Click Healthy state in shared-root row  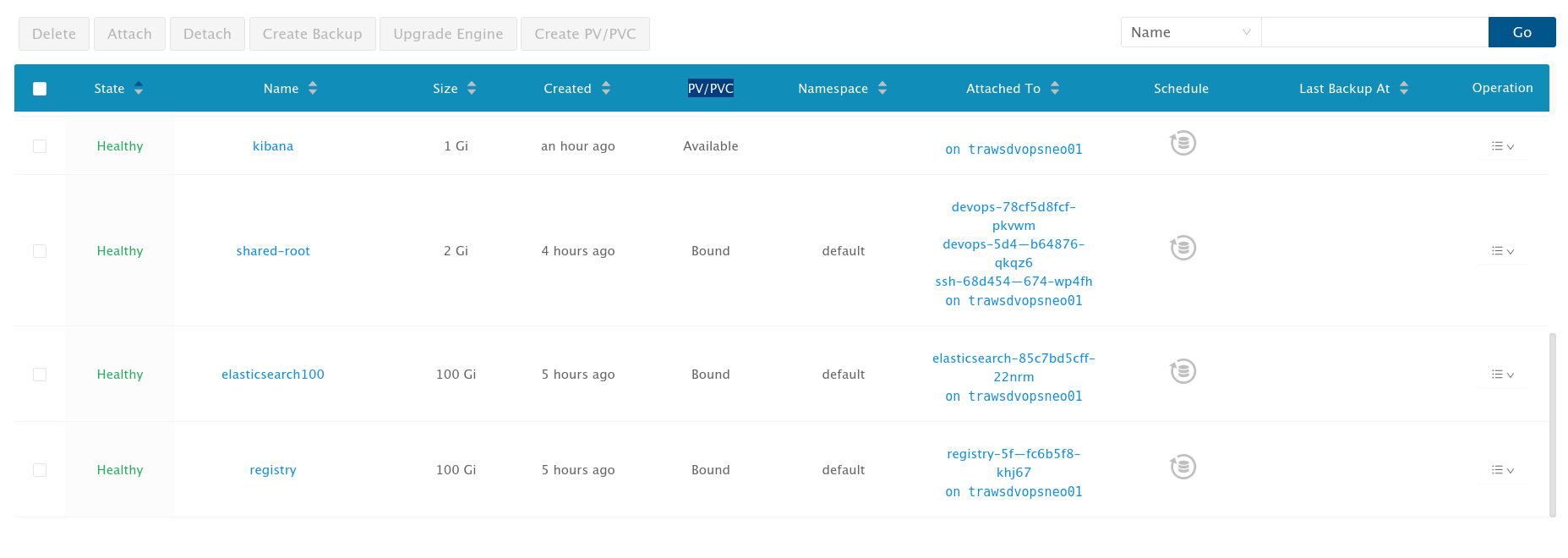click(120, 251)
